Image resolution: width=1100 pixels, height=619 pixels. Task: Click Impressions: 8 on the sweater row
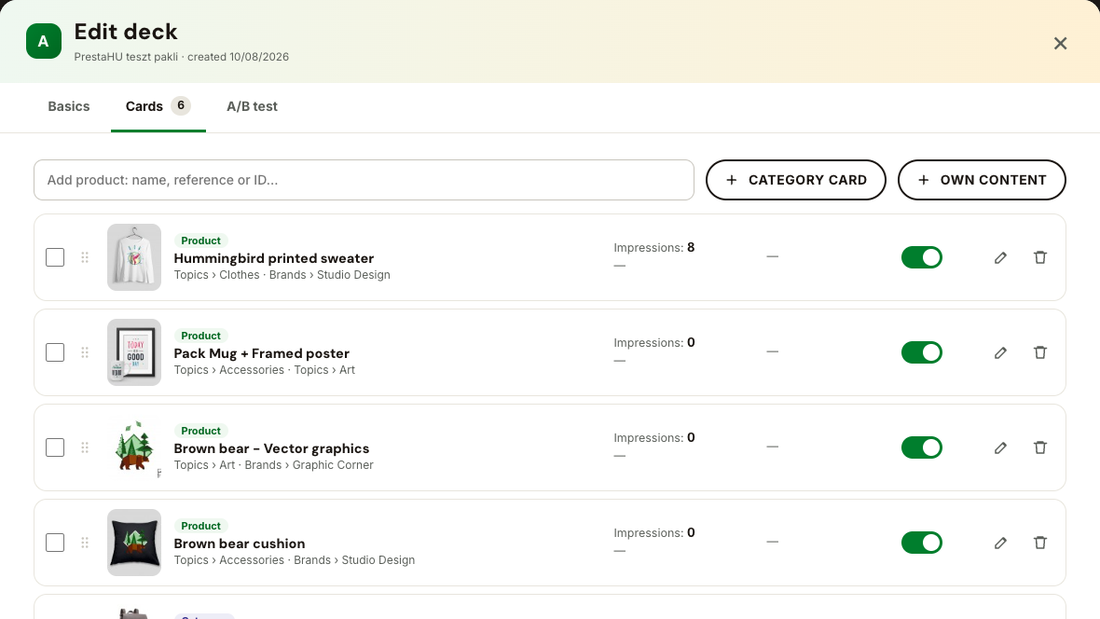654,248
